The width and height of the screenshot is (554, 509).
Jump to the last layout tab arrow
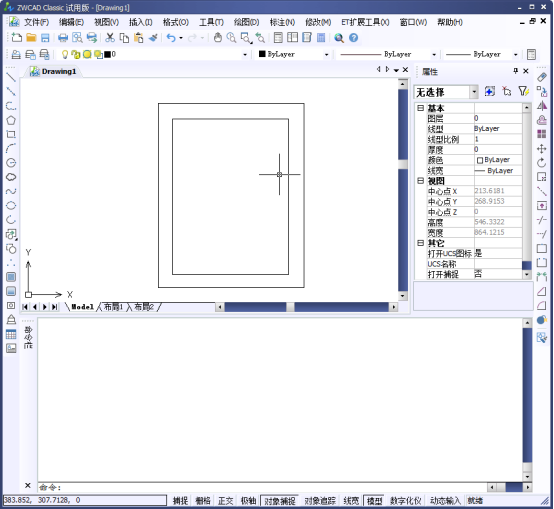click(x=54, y=307)
